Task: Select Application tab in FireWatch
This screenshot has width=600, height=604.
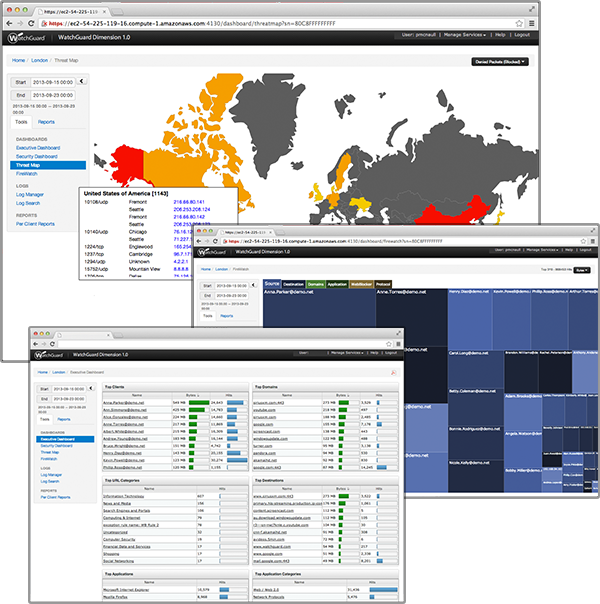Action: 337,284
